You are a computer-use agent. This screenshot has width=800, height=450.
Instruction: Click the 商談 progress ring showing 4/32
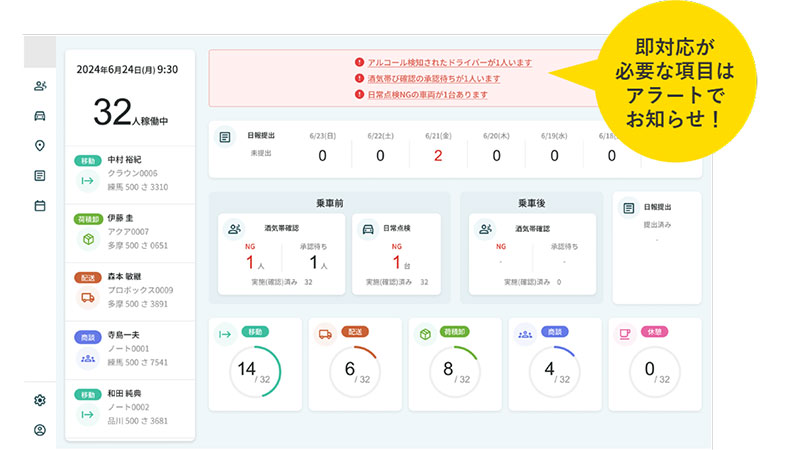point(555,371)
